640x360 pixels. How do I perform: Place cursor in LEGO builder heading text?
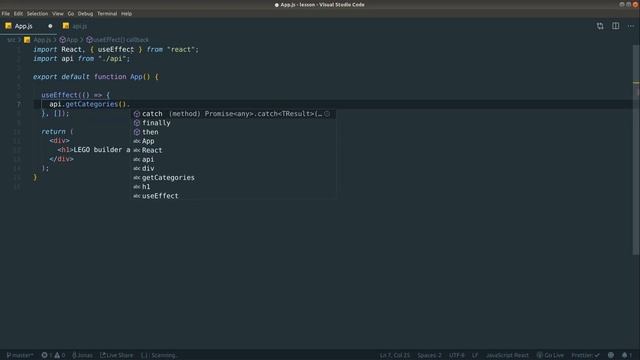click(x=102, y=150)
